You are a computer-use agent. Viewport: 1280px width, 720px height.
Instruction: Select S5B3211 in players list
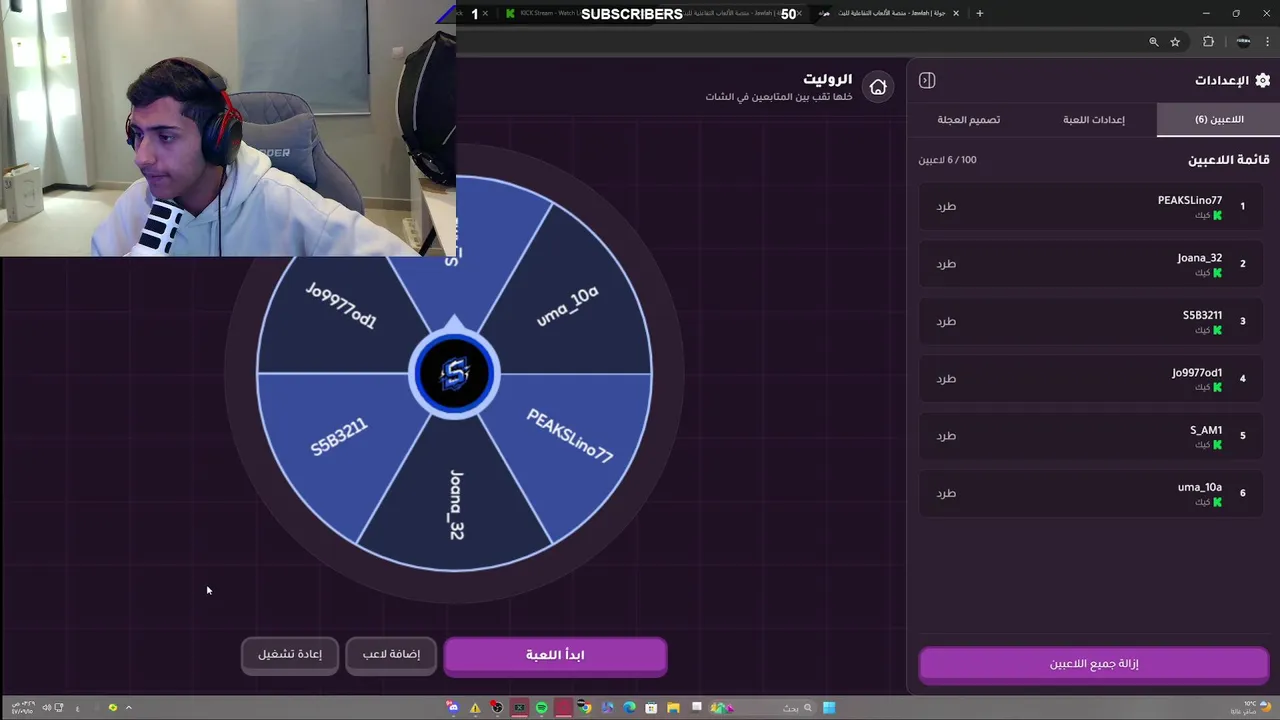point(1093,321)
